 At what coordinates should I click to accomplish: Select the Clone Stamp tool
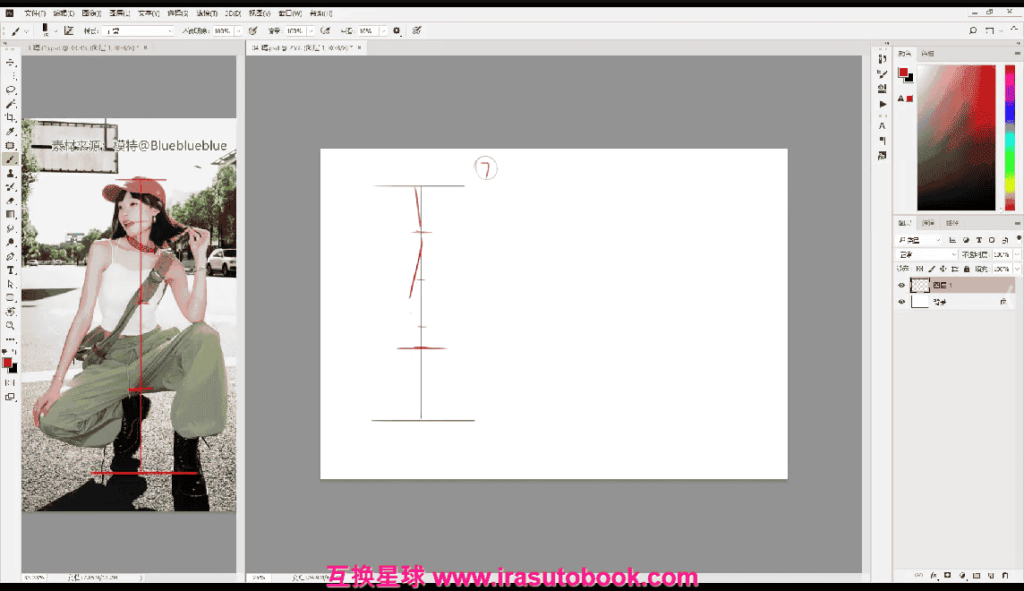10,173
